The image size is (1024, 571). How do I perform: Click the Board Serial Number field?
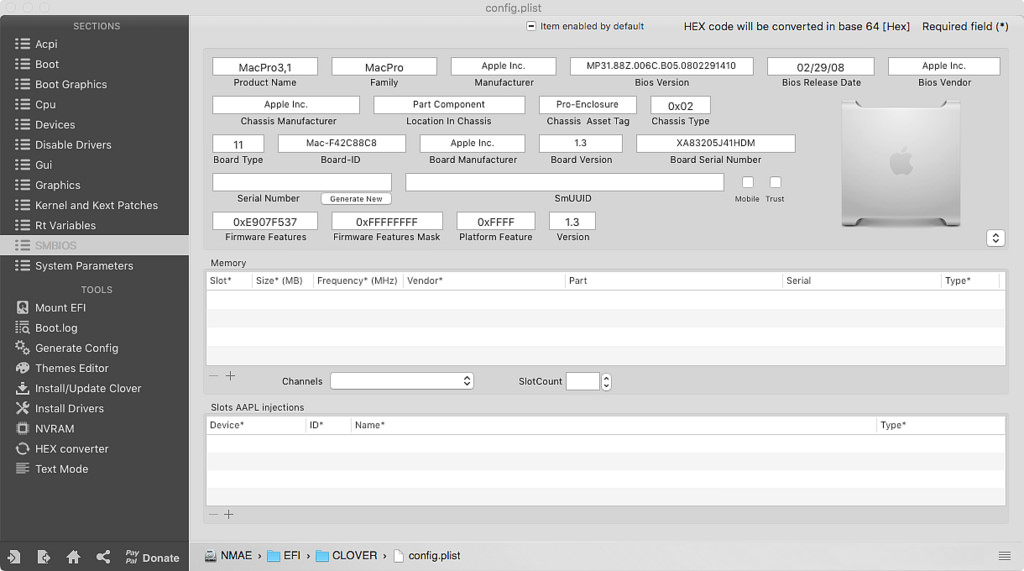[716, 143]
